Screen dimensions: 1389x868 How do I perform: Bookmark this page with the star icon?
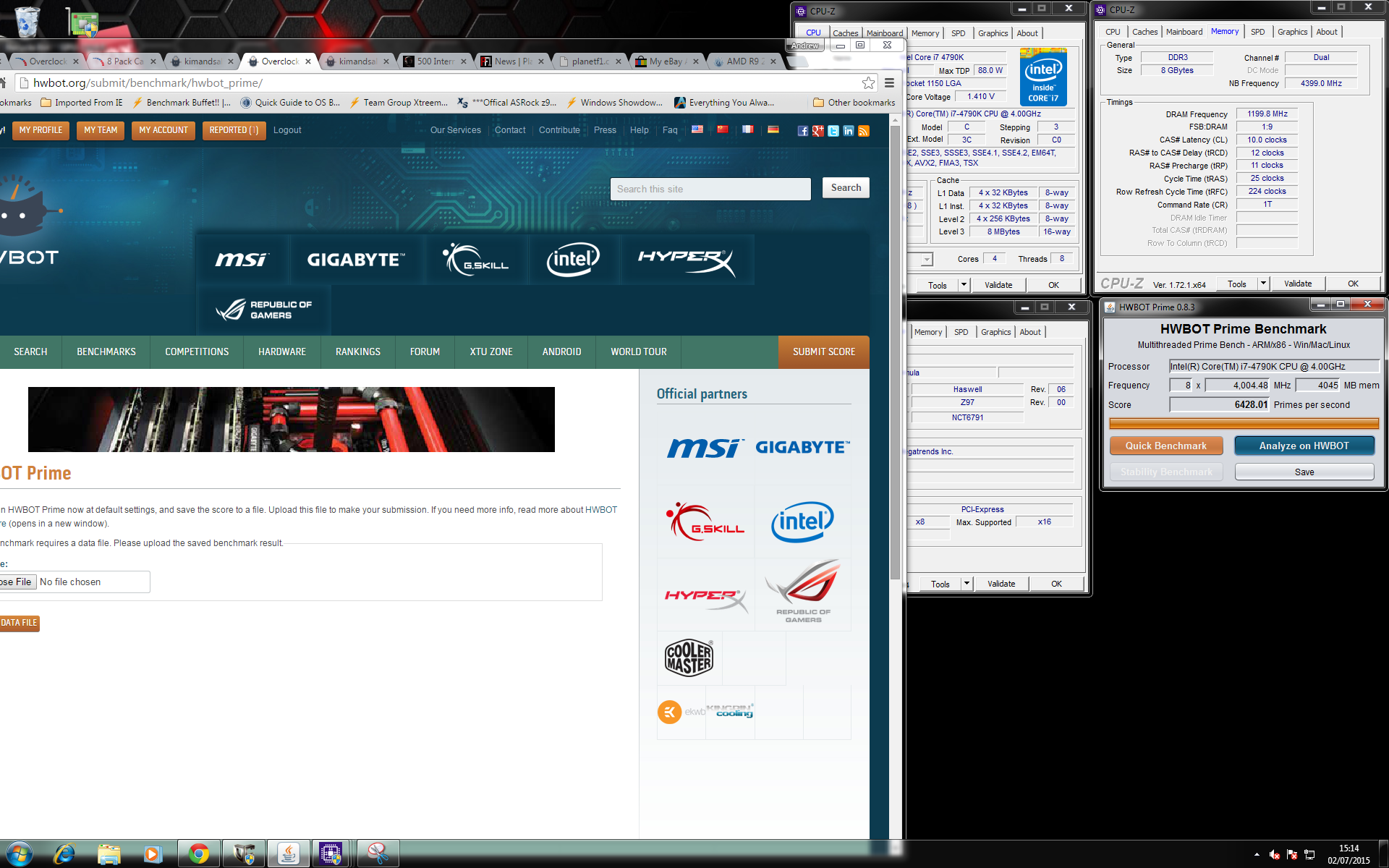[x=868, y=83]
